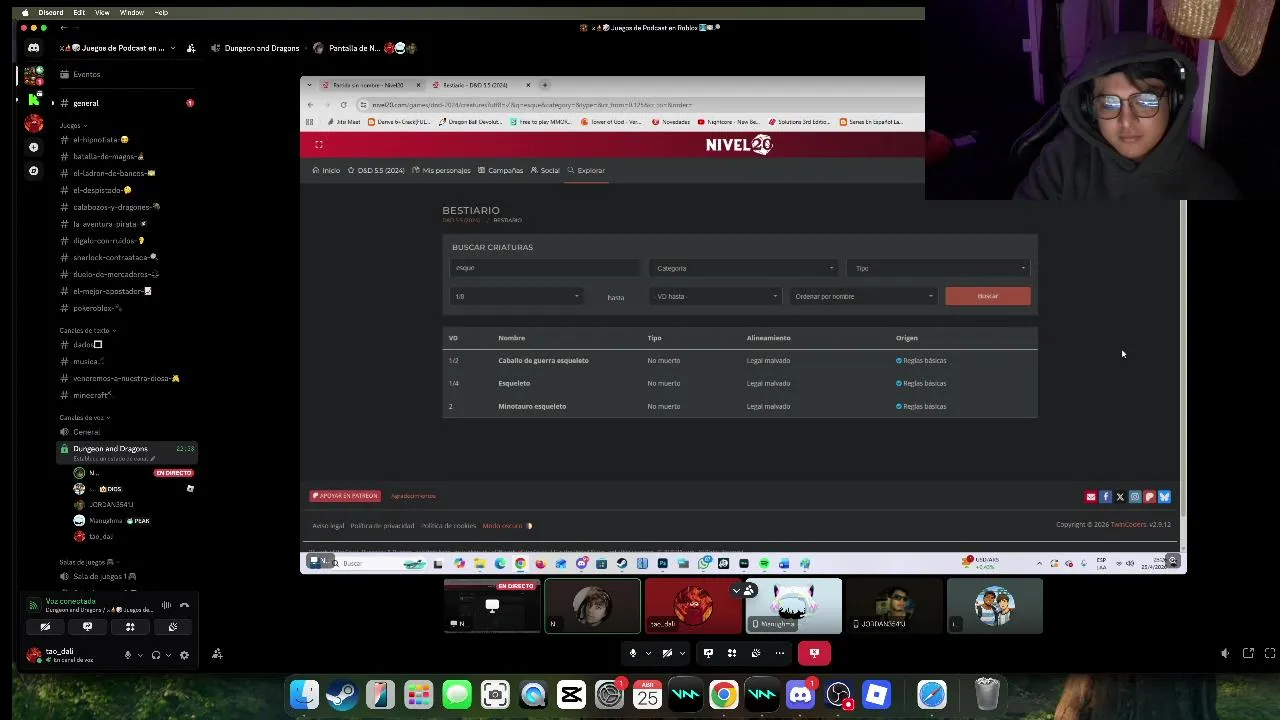Viewport: 1280px width, 720px height.
Task: Open the Categoria dropdown in streamed page
Action: click(743, 268)
